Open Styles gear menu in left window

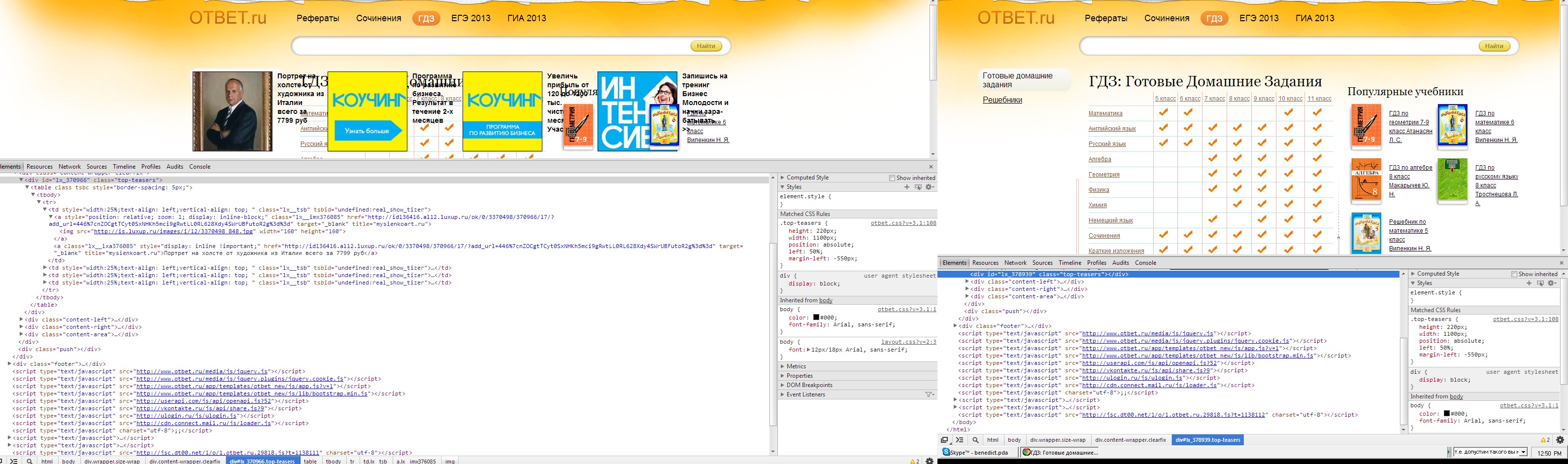tap(930, 187)
